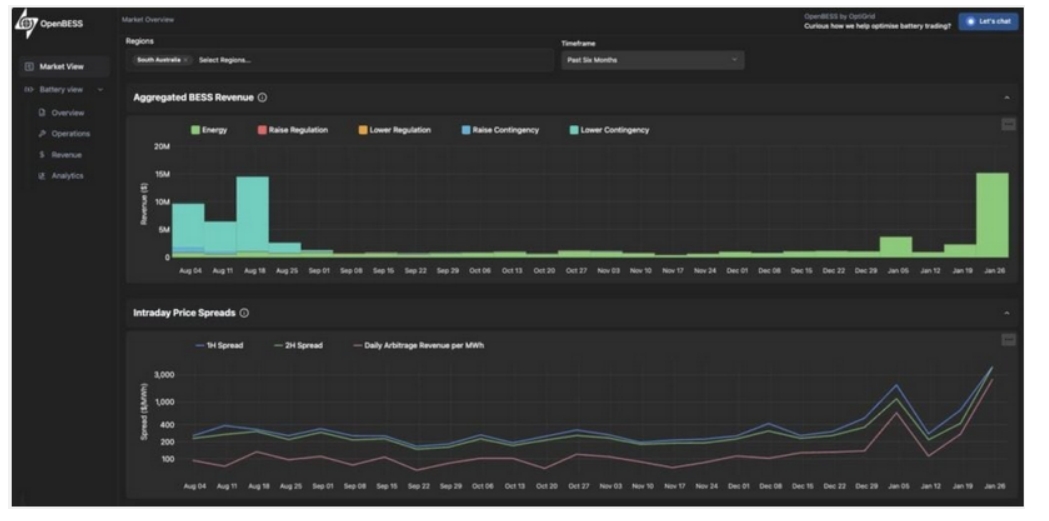Collapse the Battery view sidebar section
The image size is (1049, 521).
(x=101, y=91)
